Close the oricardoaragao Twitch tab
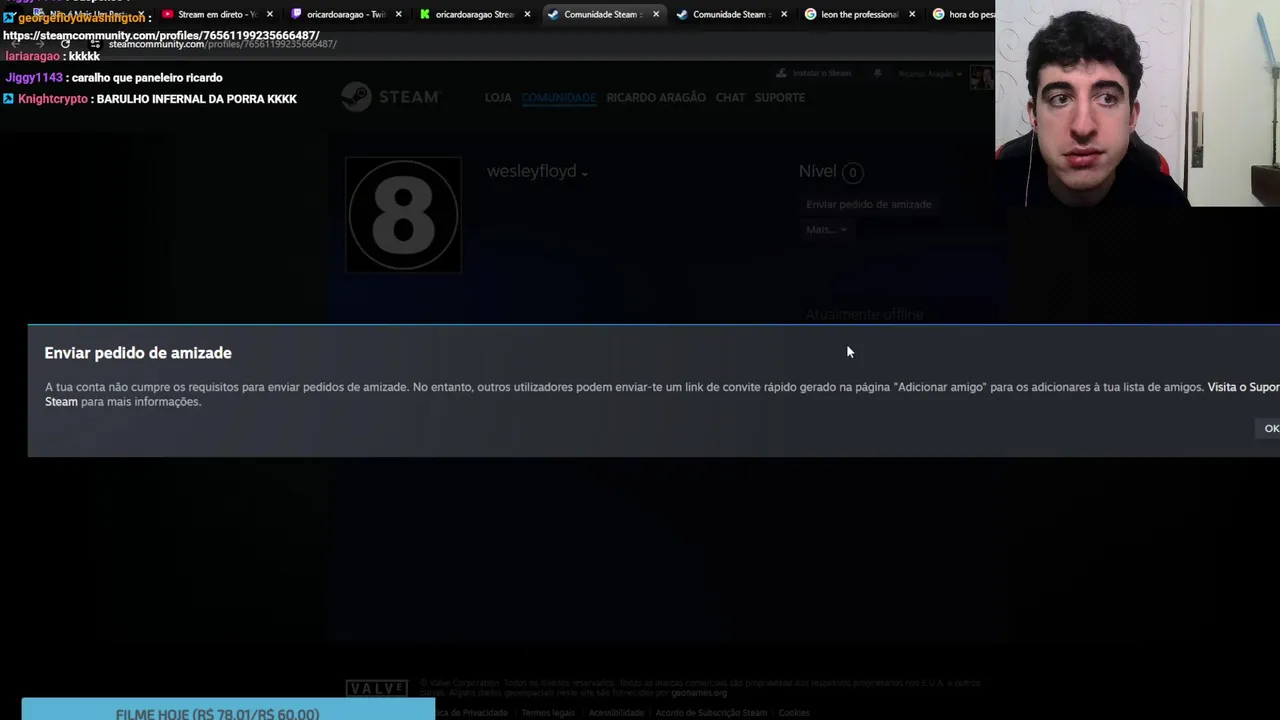 399,14
